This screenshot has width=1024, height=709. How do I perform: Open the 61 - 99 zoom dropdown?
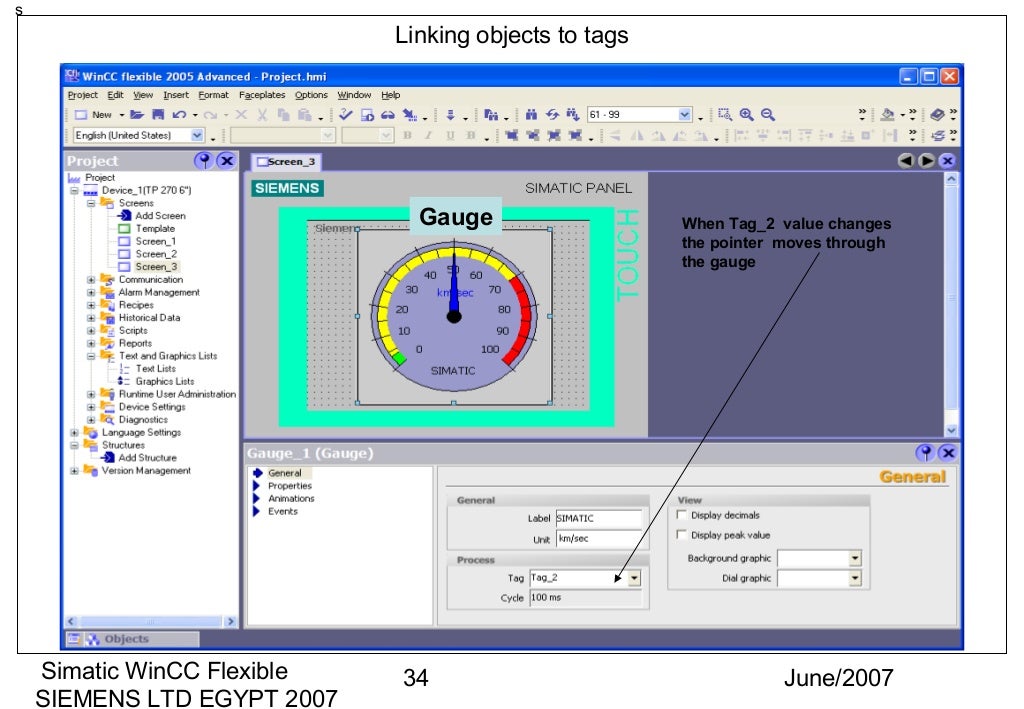point(684,115)
